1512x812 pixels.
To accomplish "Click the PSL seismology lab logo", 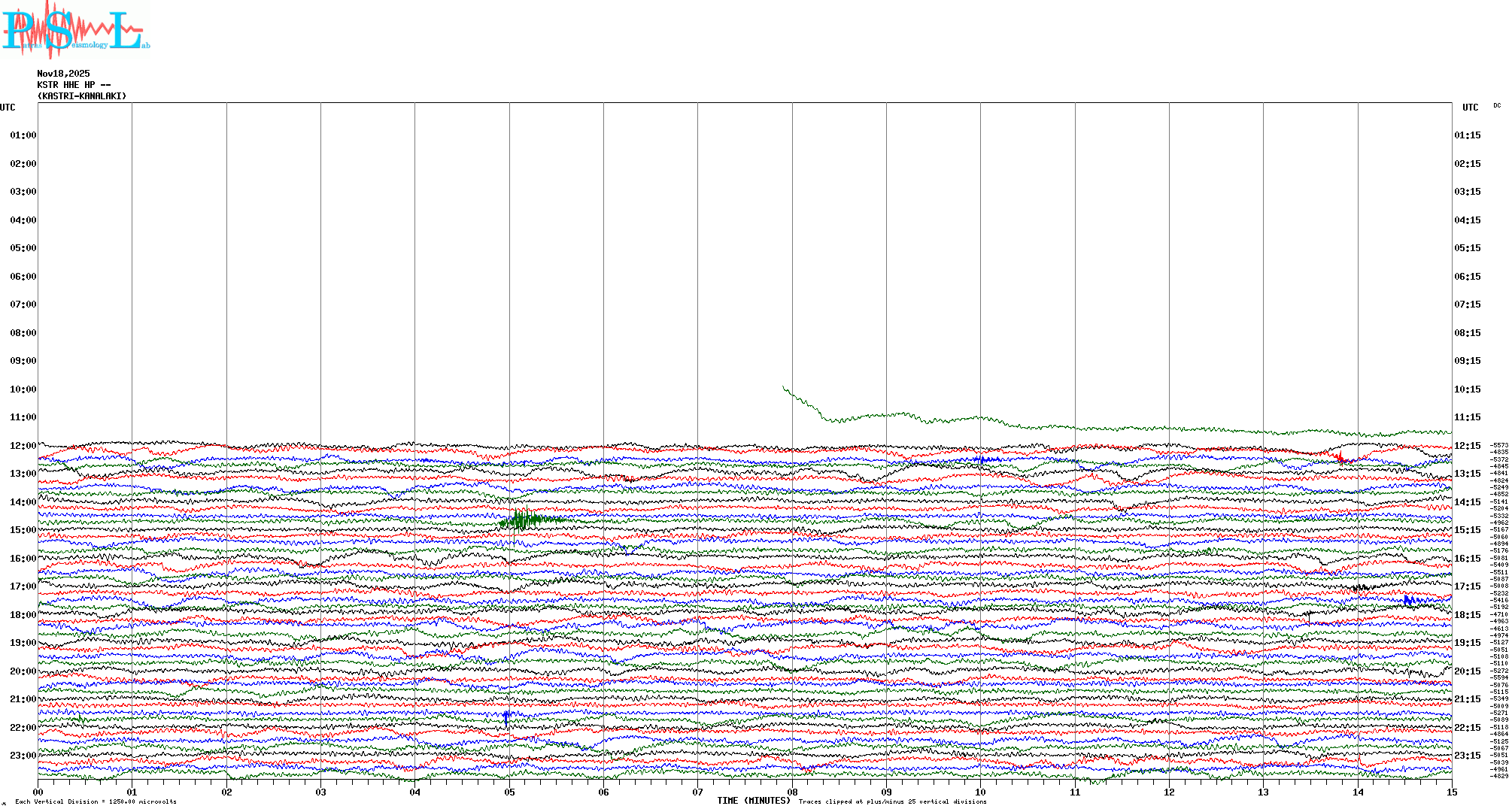I will [x=75, y=30].
